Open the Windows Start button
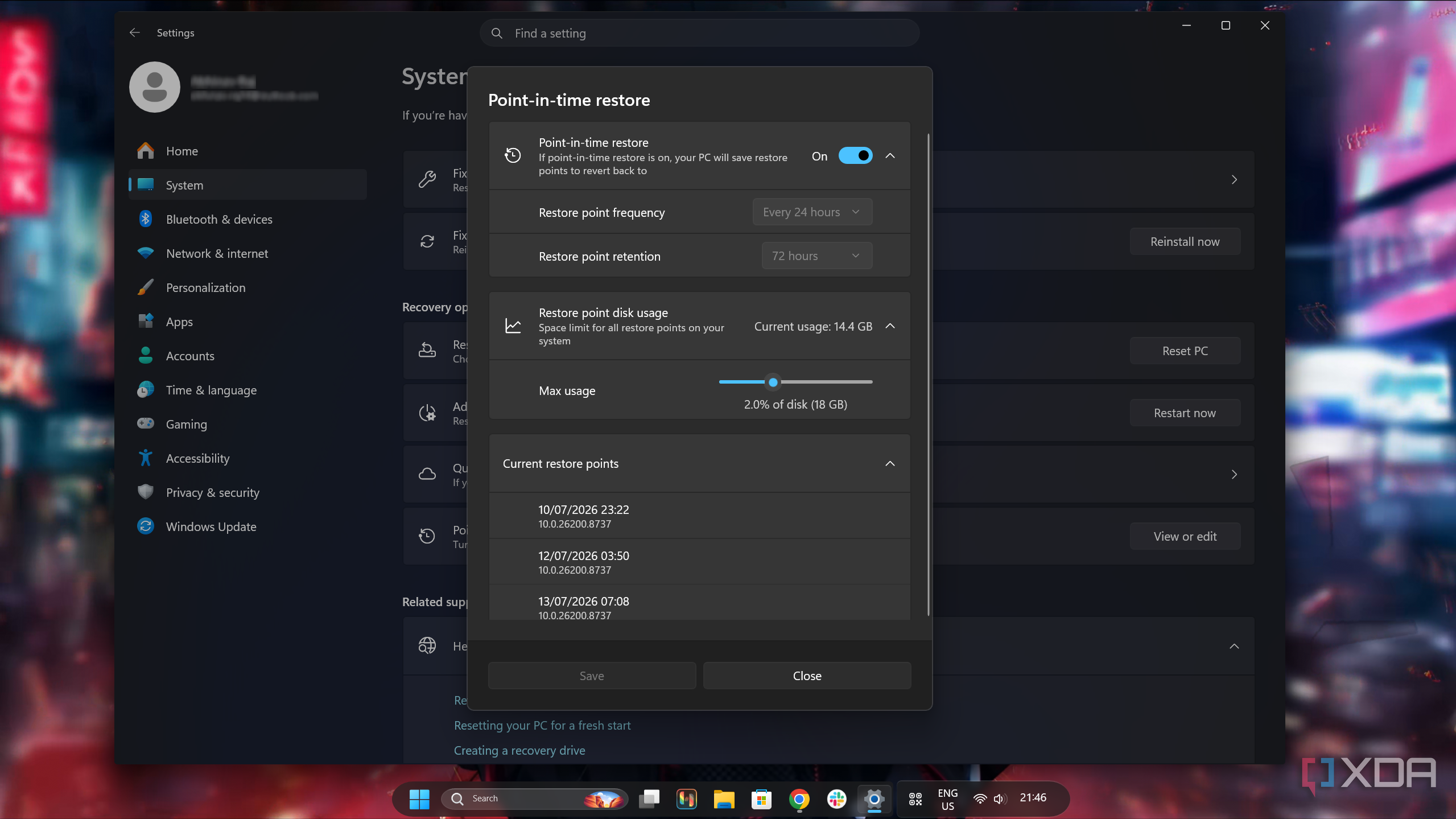 419,799
